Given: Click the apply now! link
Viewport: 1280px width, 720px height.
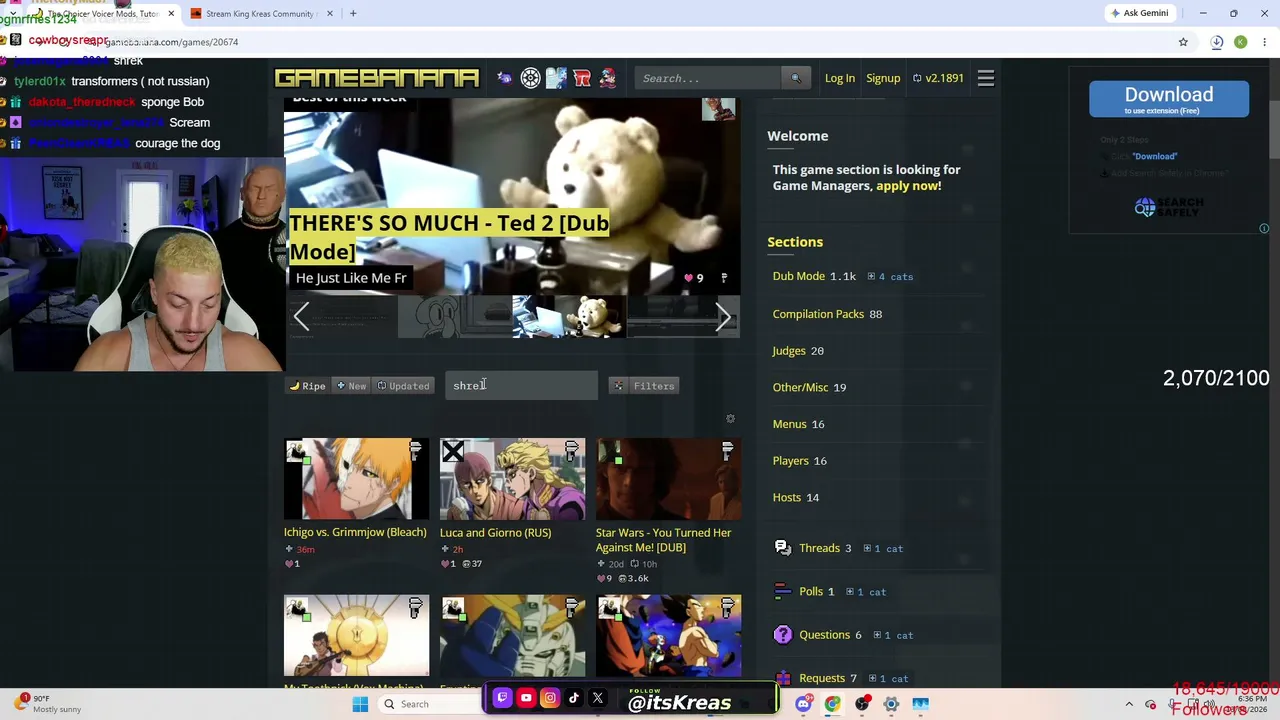Looking at the screenshot, I should [x=909, y=186].
